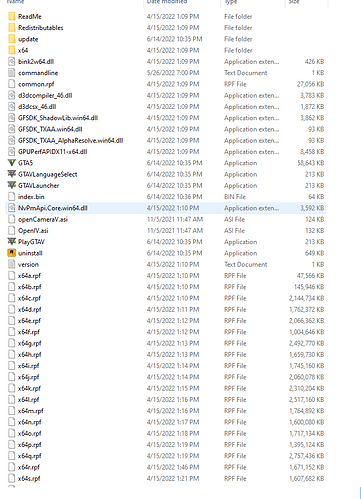Click the 5/26/2022 7:00 PM date
This screenshot has height=499, width=361.
pos(173,73)
